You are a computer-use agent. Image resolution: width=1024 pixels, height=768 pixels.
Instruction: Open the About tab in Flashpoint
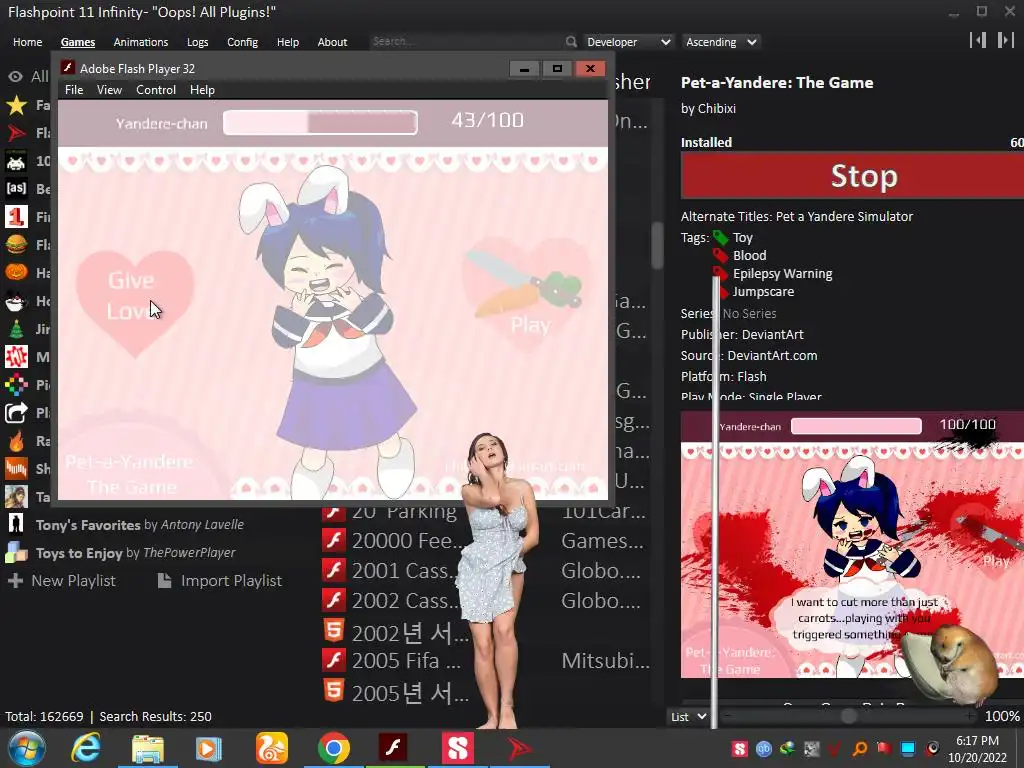(332, 42)
